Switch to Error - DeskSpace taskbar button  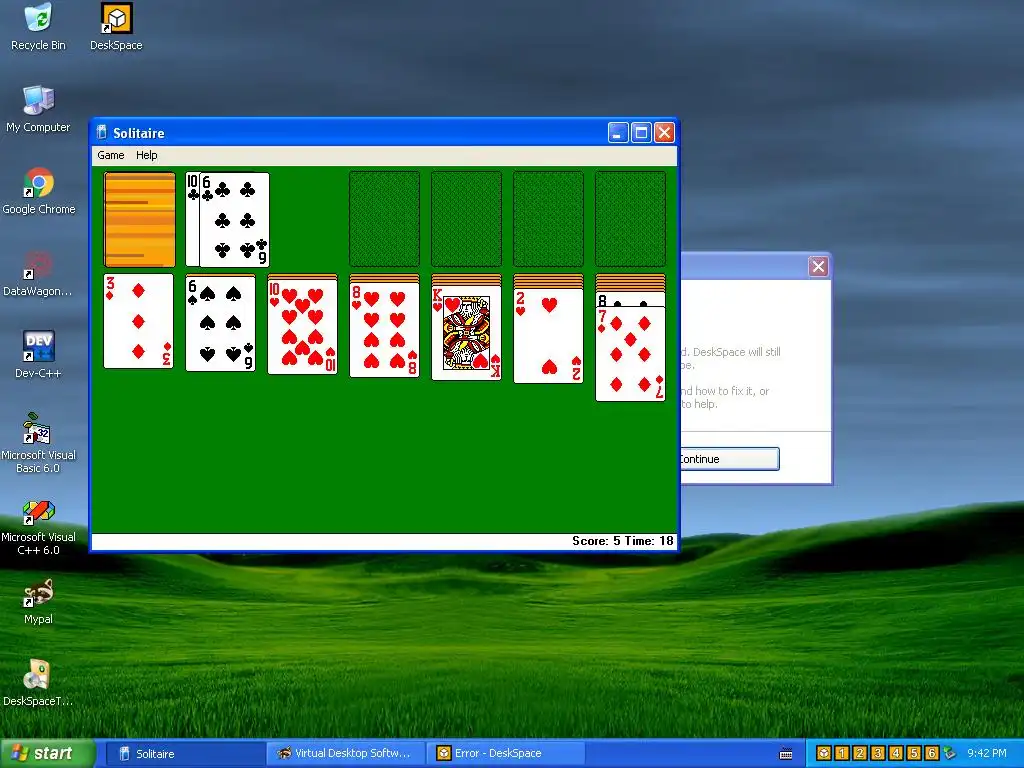pyautogui.click(x=505, y=754)
